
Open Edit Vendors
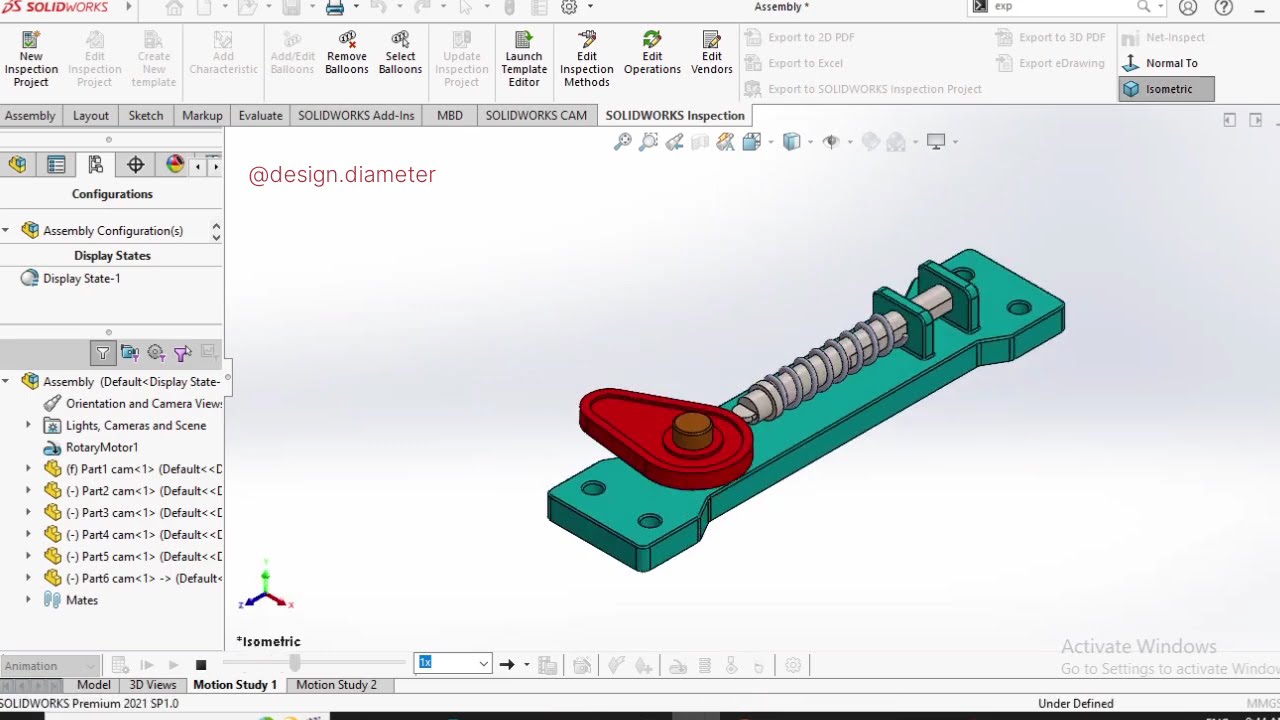coord(712,53)
